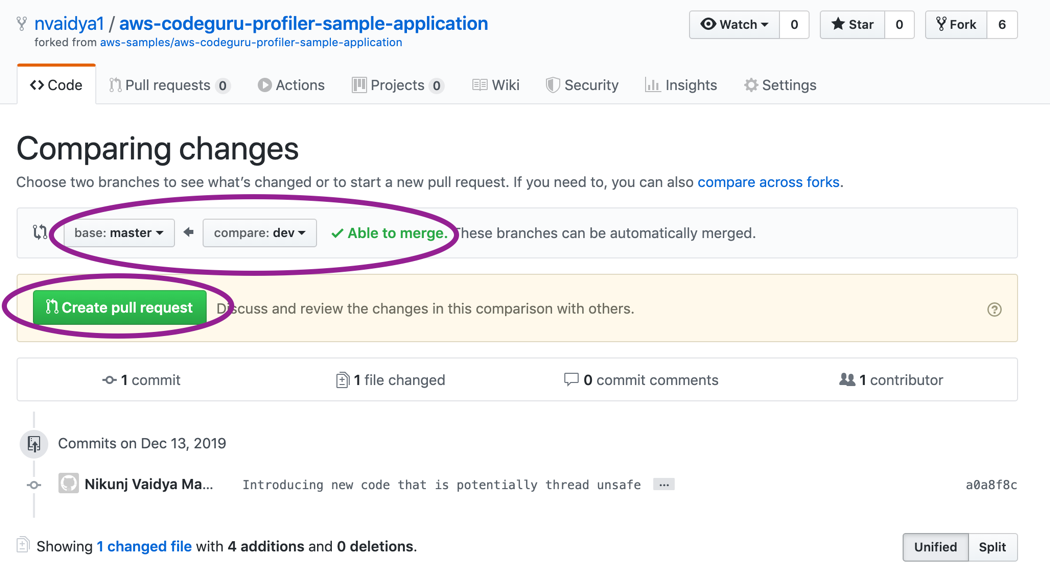Select the Unified diff view

click(x=935, y=547)
